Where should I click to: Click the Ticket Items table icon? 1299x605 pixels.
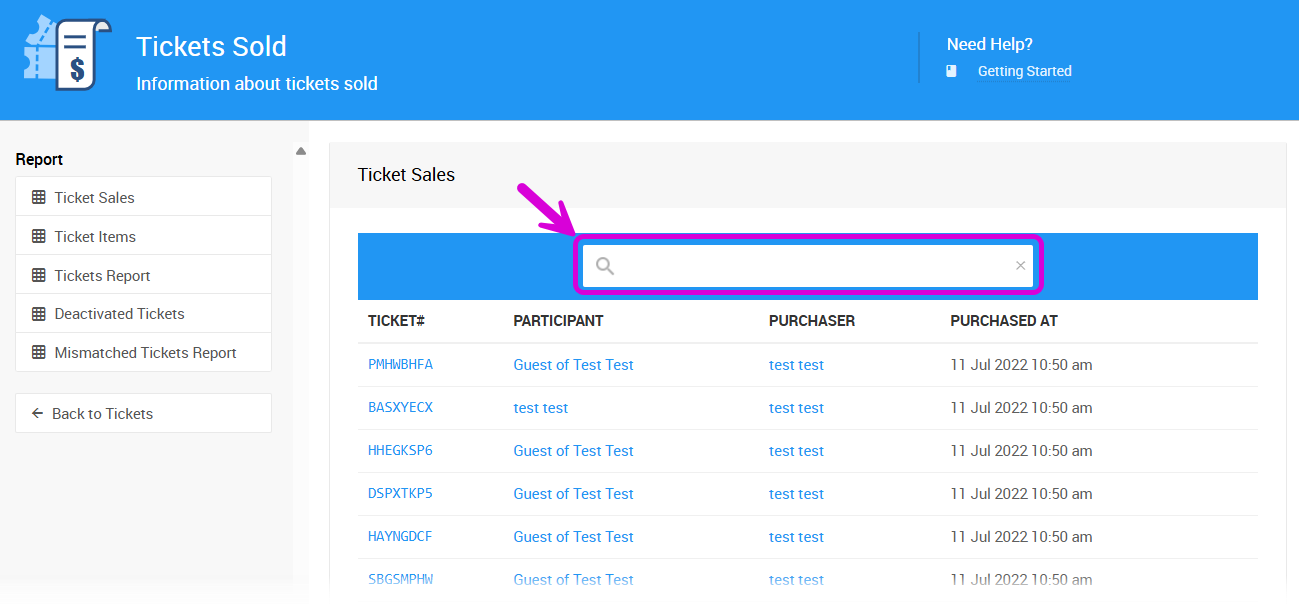(39, 237)
